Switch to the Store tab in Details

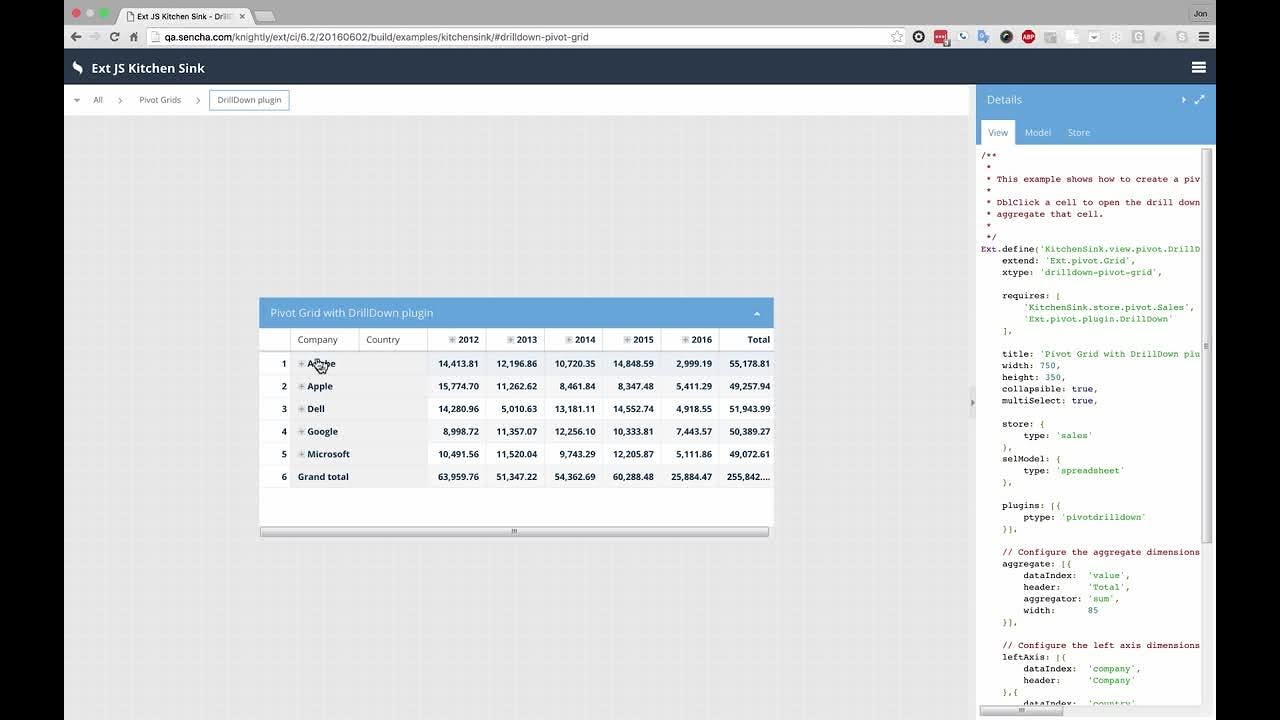click(x=1079, y=132)
